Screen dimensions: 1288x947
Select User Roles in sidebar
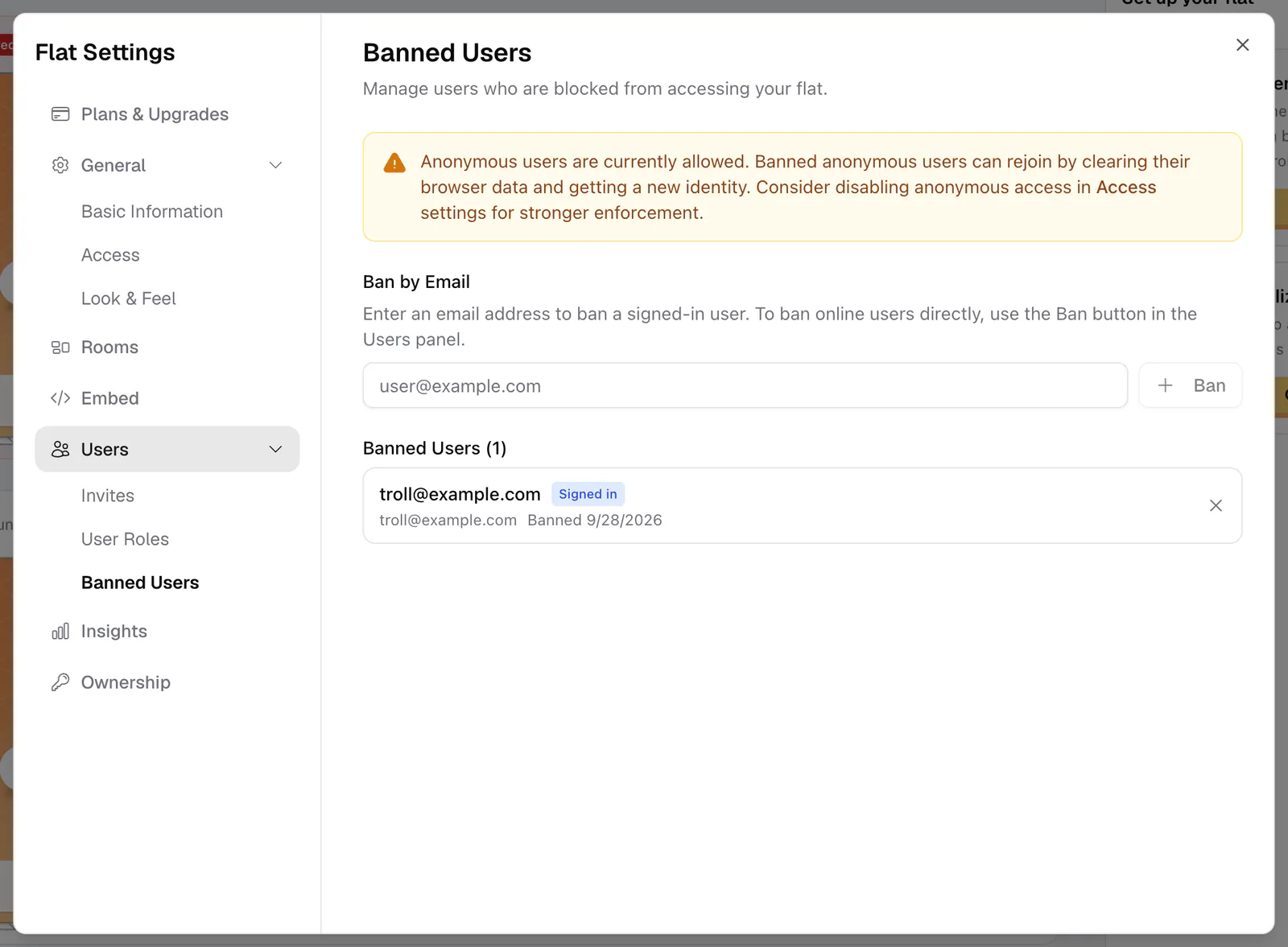[125, 539]
